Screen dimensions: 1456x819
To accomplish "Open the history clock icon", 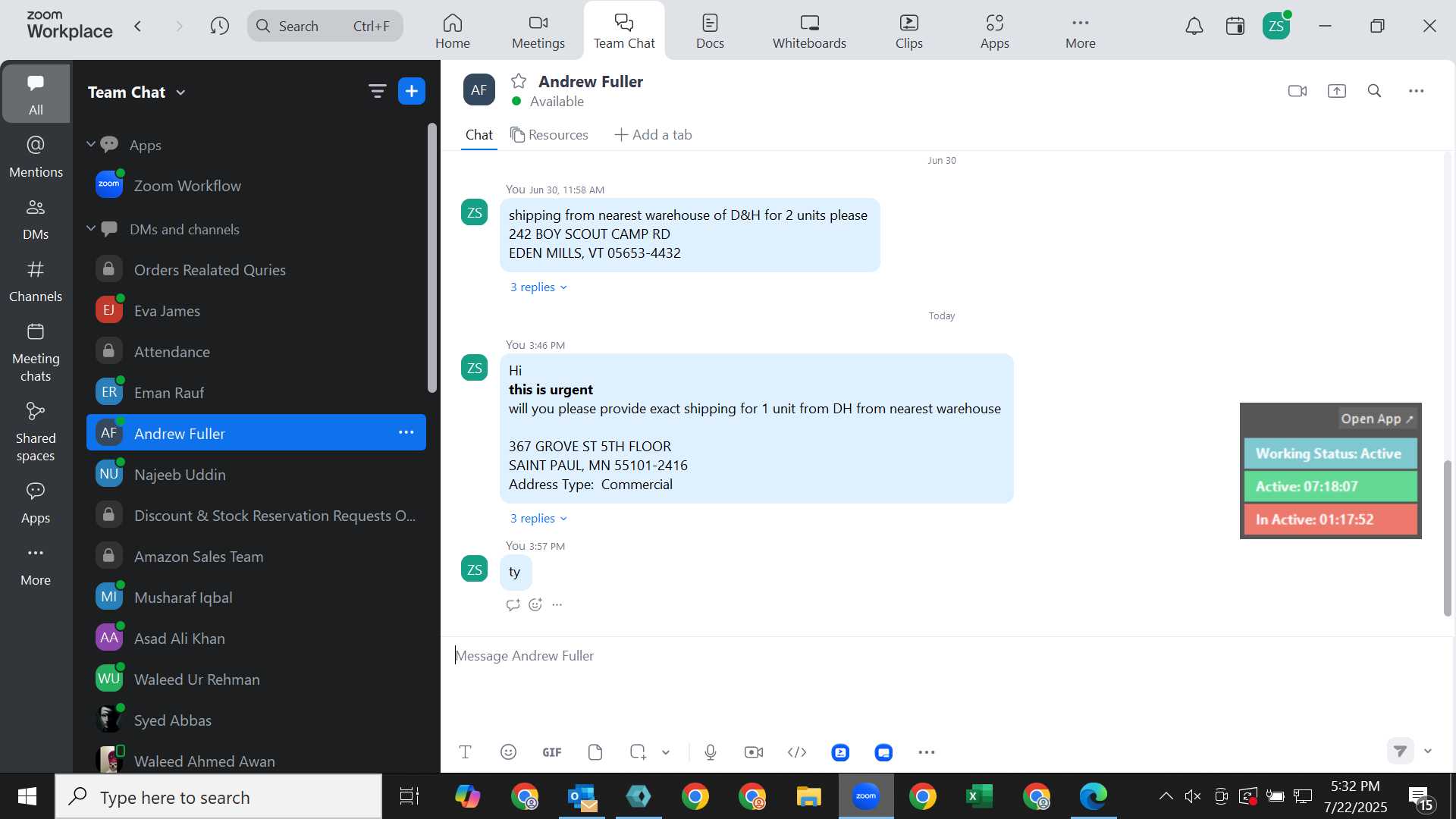I will (x=220, y=27).
